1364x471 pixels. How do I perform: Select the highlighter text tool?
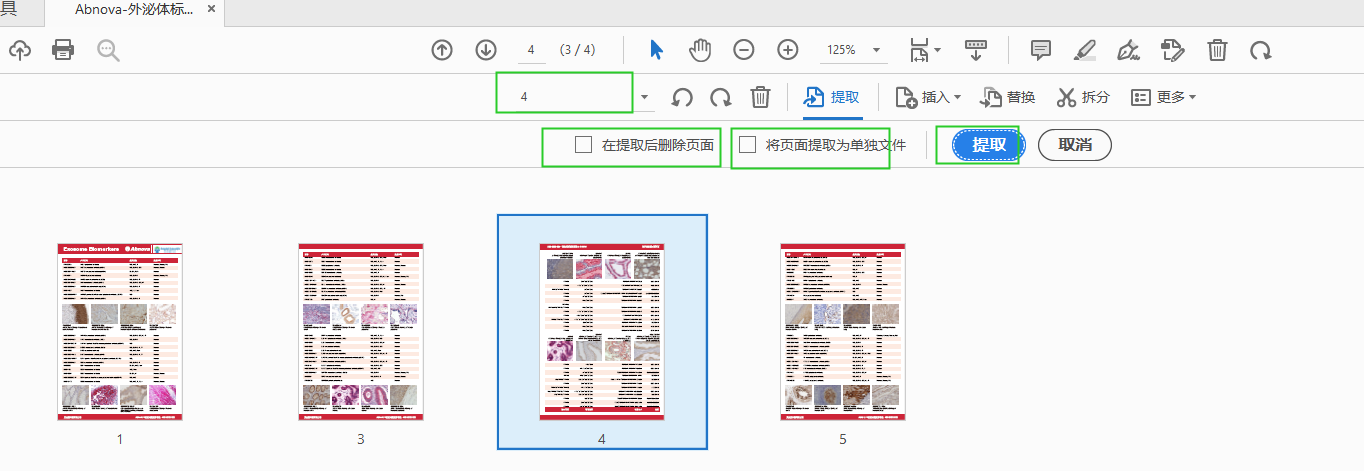coord(1084,49)
